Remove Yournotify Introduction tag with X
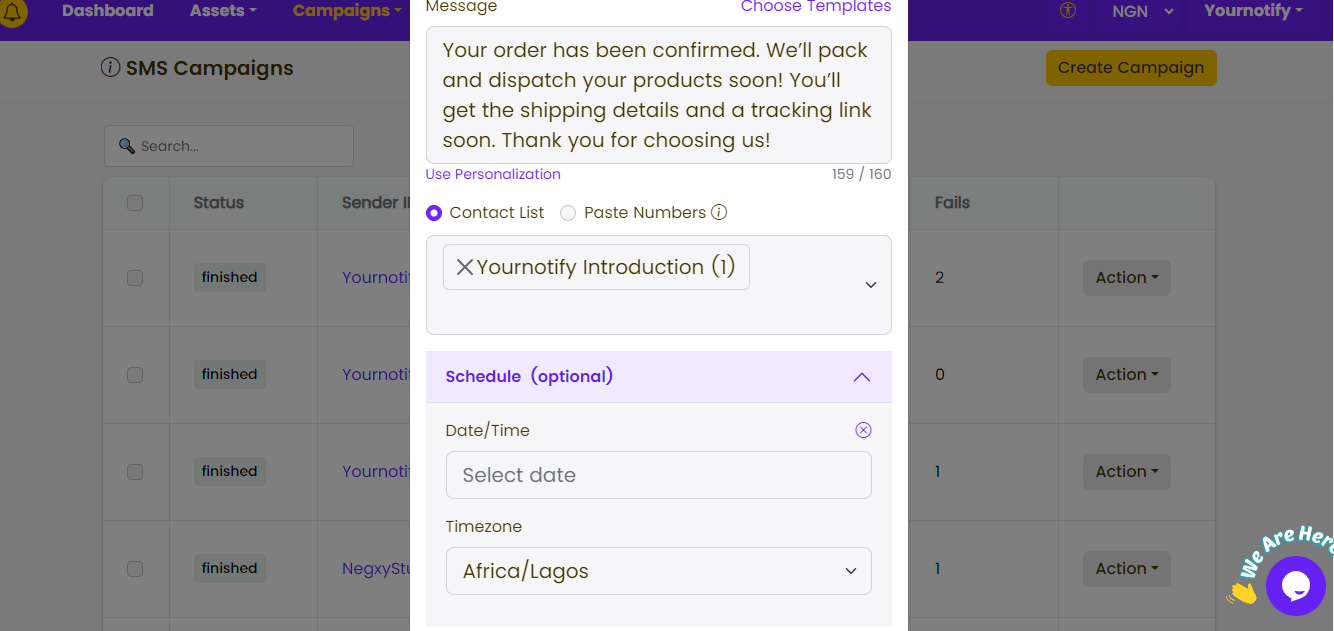 click(465, 267)
